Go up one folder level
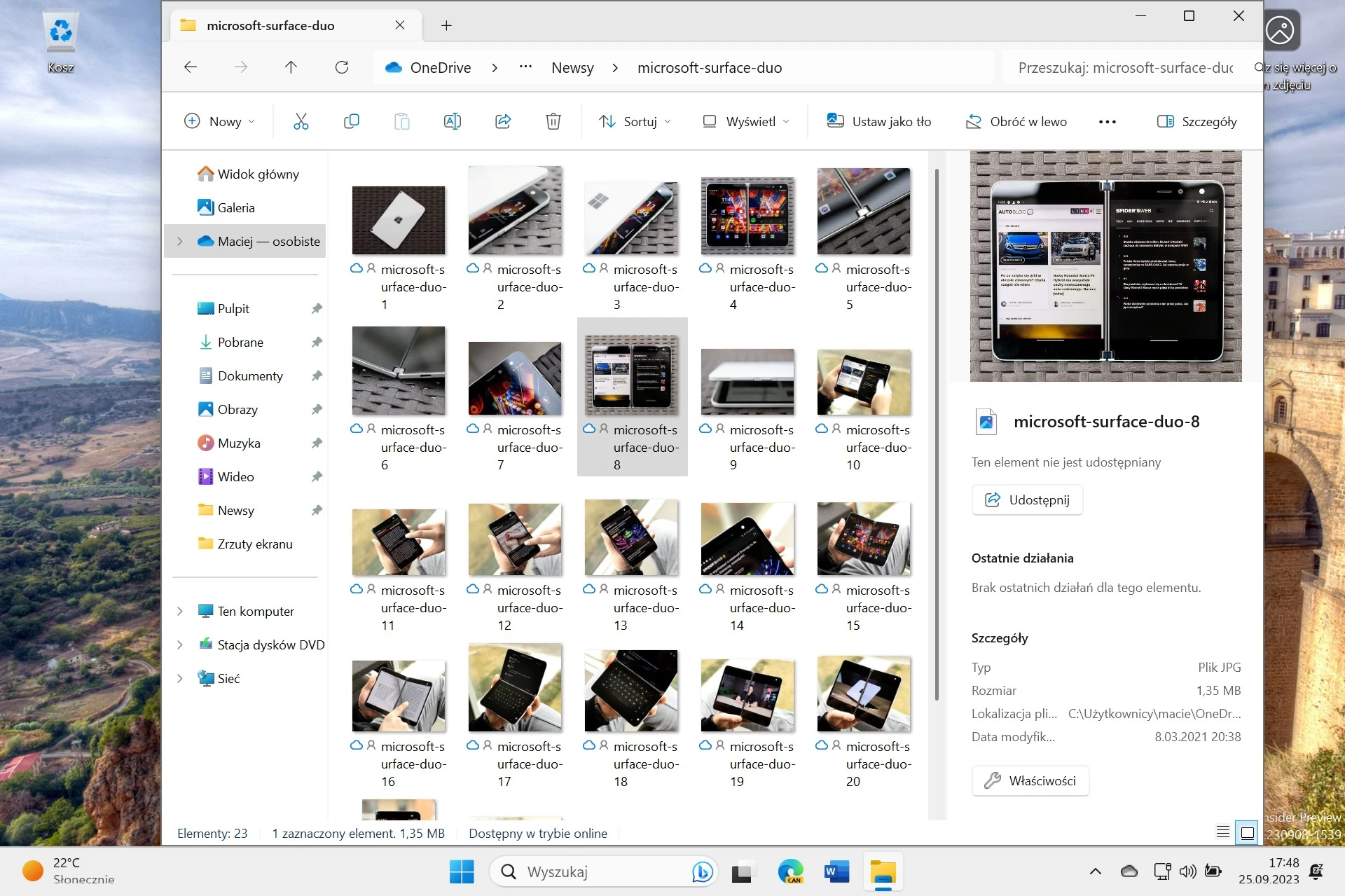Screen dimensions: 1345x896 click(291, 67)
